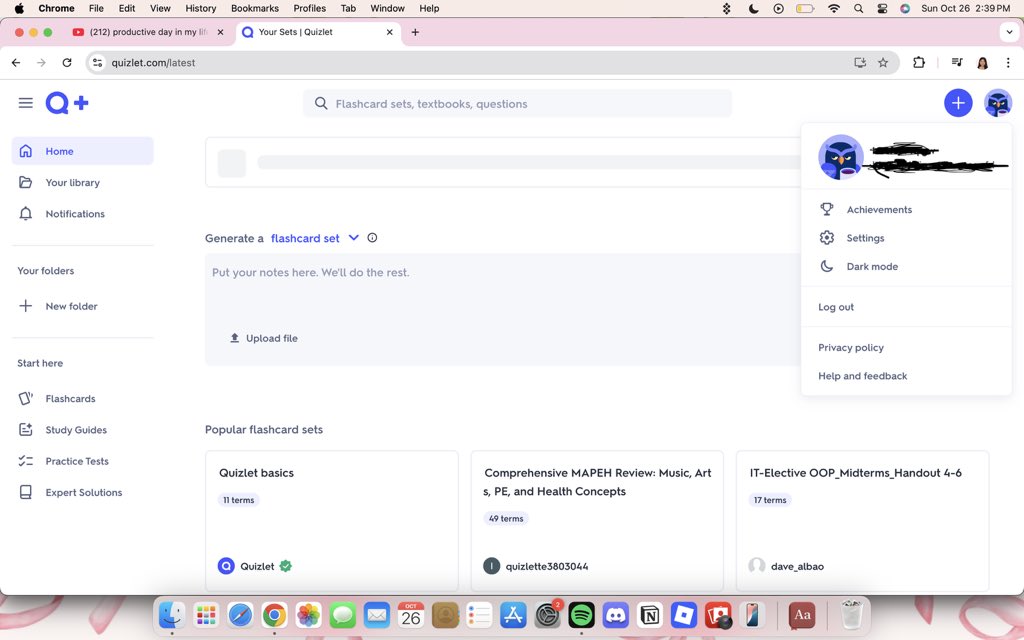Click the site info icon in address bar

[97, 63]
